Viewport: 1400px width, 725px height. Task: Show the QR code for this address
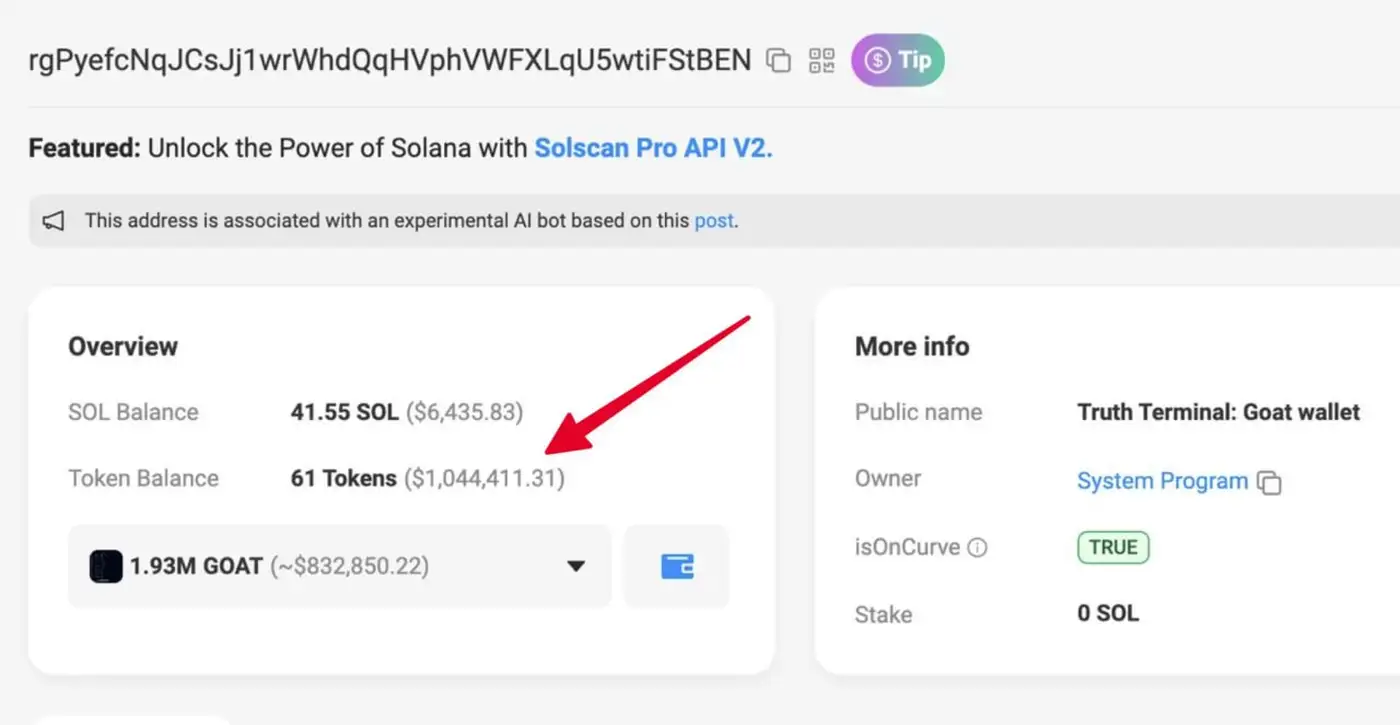point(821,61)
